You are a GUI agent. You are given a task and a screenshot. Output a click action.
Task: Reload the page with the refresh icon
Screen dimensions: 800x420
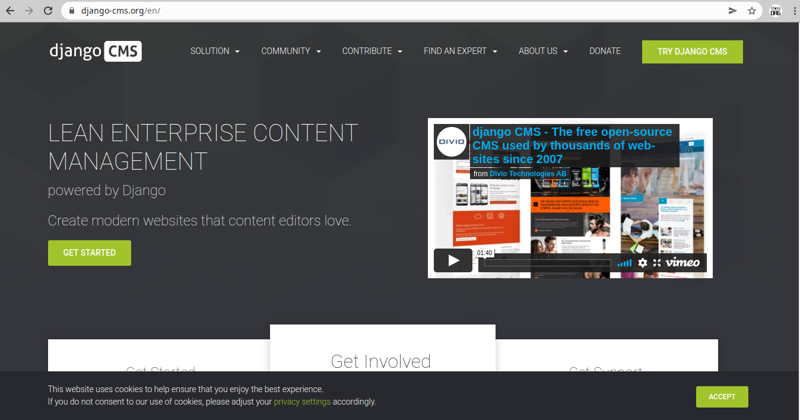(x=48, y=11)
